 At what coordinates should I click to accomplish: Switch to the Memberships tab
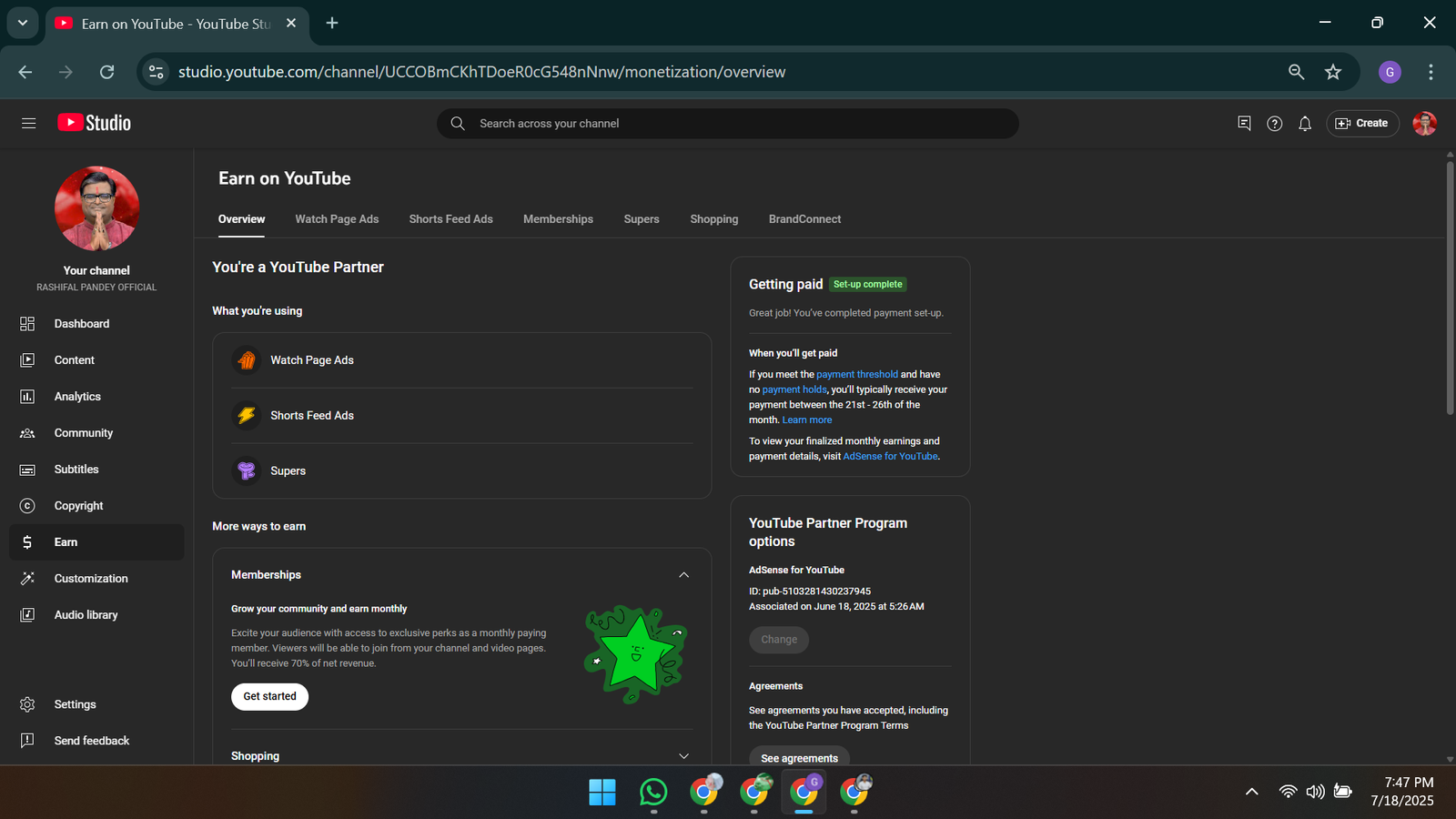click(558, 219)
